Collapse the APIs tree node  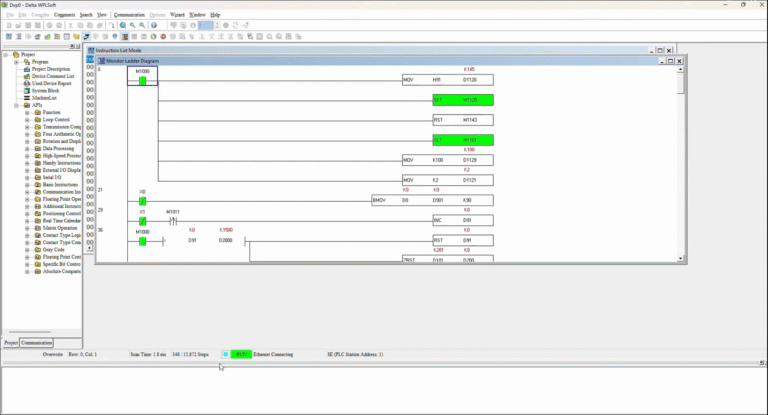click(x=16, y=105)
